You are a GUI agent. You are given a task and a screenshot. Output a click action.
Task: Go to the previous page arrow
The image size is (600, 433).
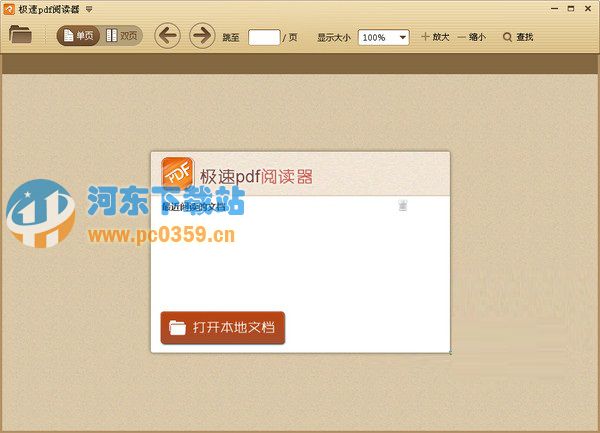click(x=167, y=36)
